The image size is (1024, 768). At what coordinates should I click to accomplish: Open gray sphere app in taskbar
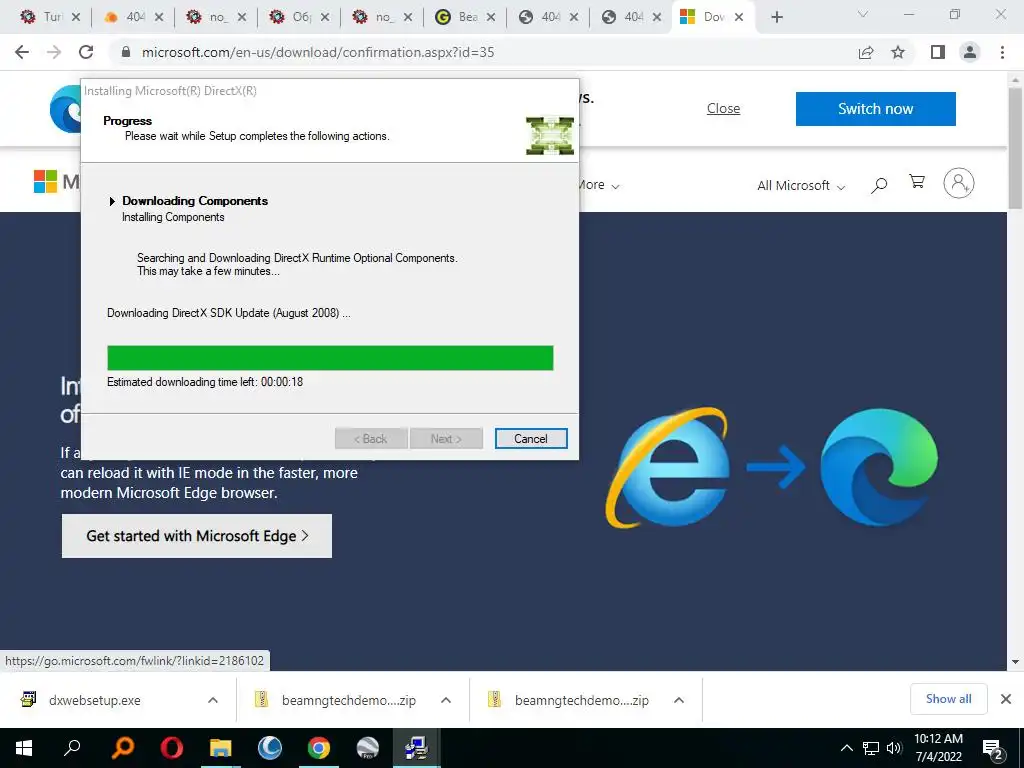pyautogui.click(x=368, y=748)
